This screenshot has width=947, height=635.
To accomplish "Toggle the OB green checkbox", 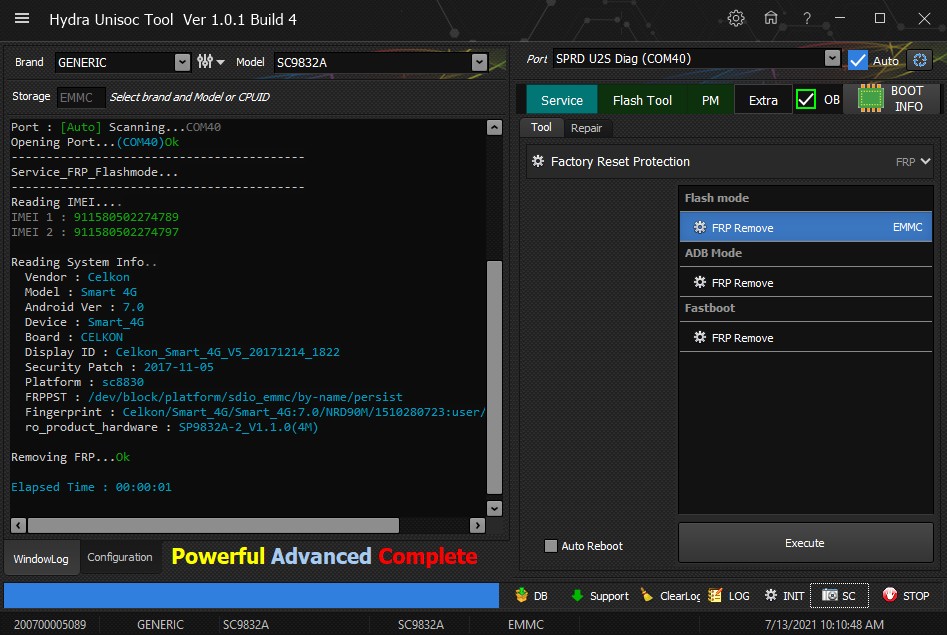I will (x=806, y=99).
